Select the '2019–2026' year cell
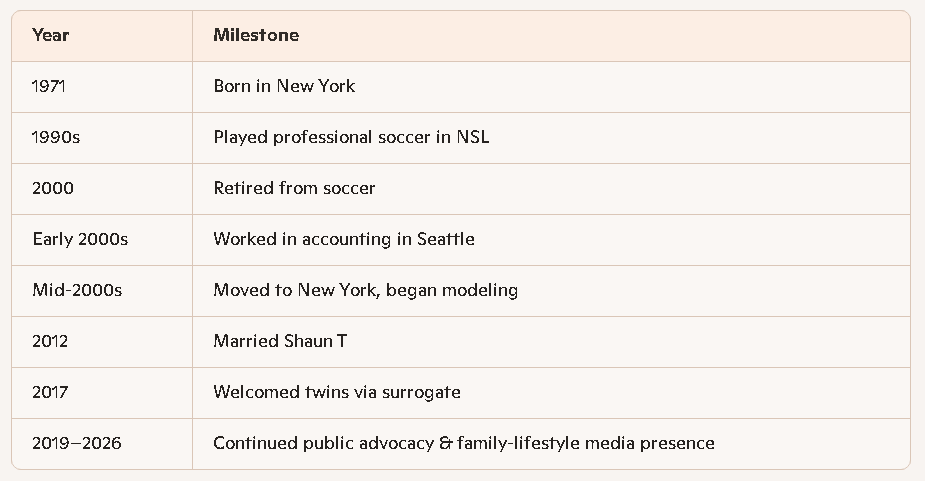This screenshot has height=481, width=925. coord(77,443)
